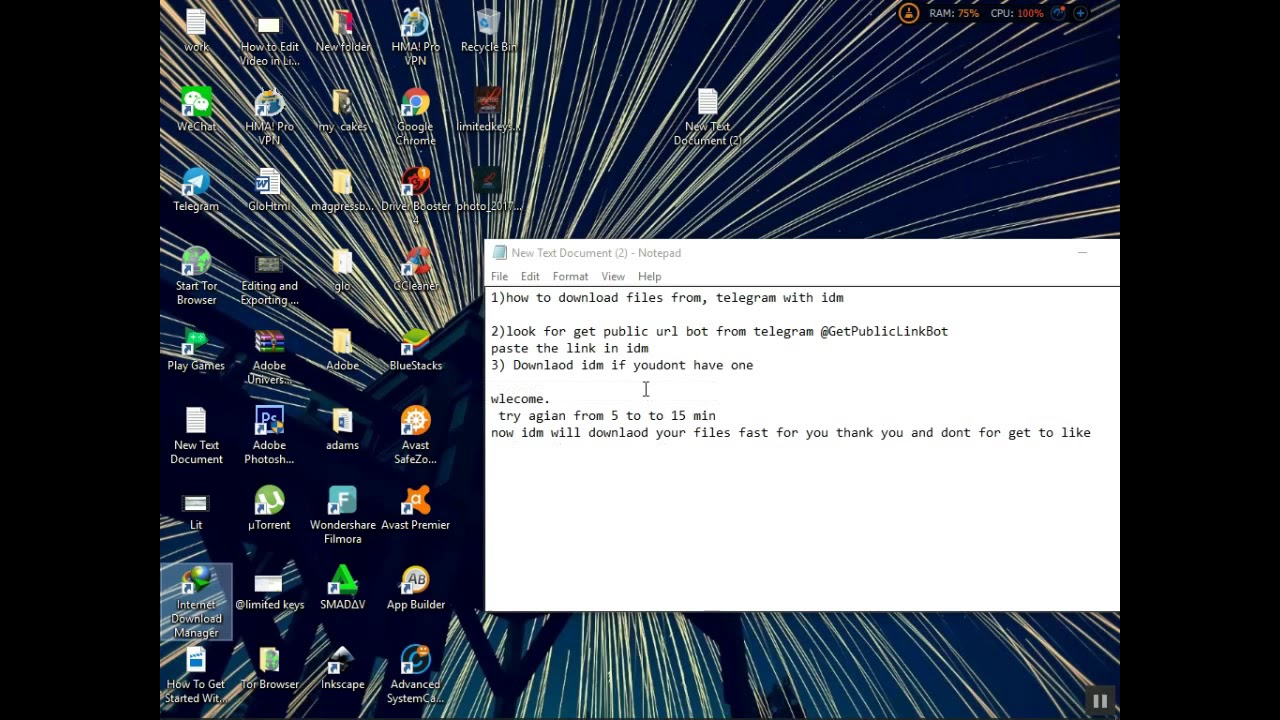Image resolution: width=1280 pixels, height=720 pixels.
Task: Open the Recycle Bin
Action: 488,31
